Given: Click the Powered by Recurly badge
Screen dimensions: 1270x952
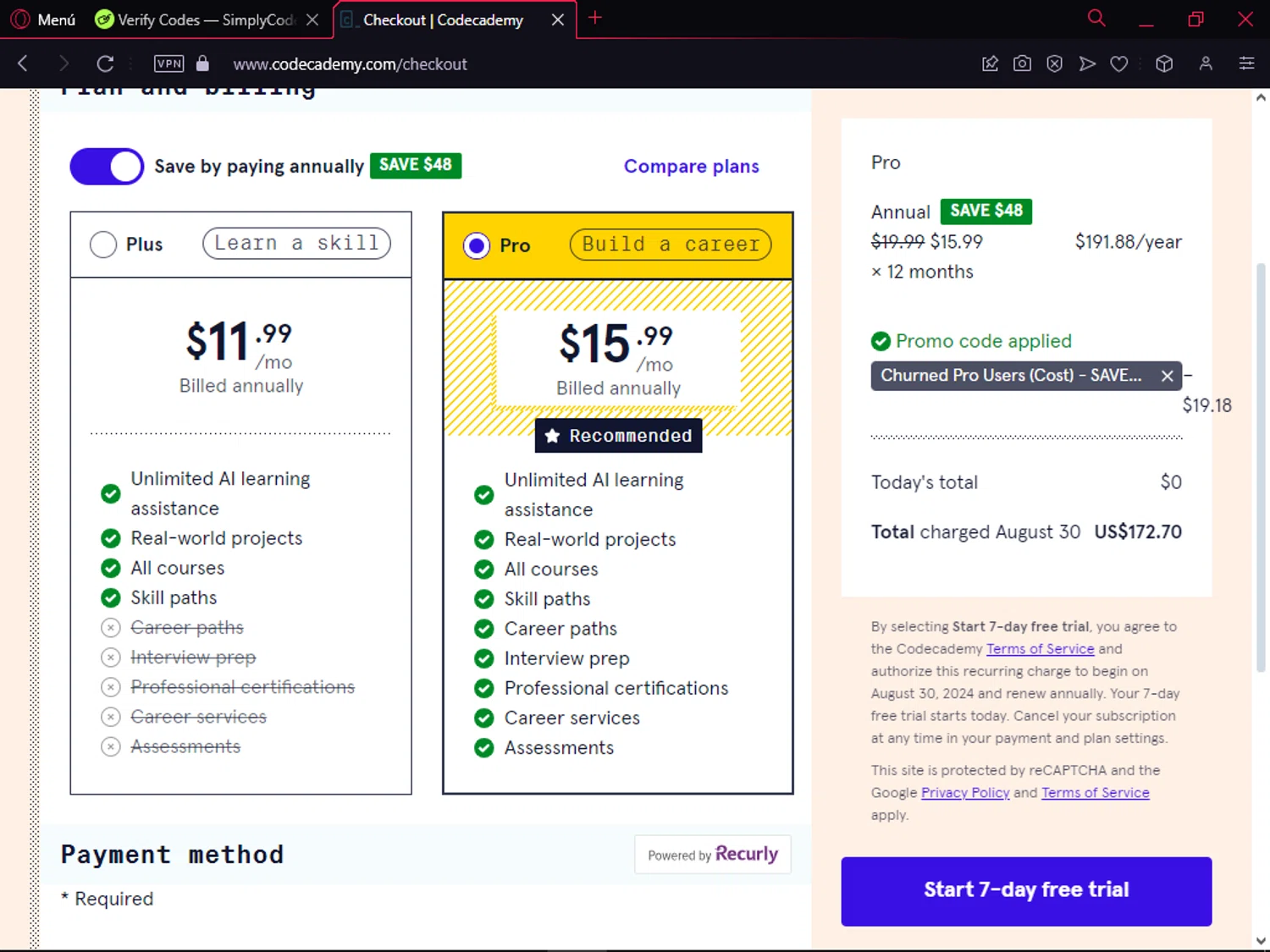Looking at the screenshot, I should point(713,855).
